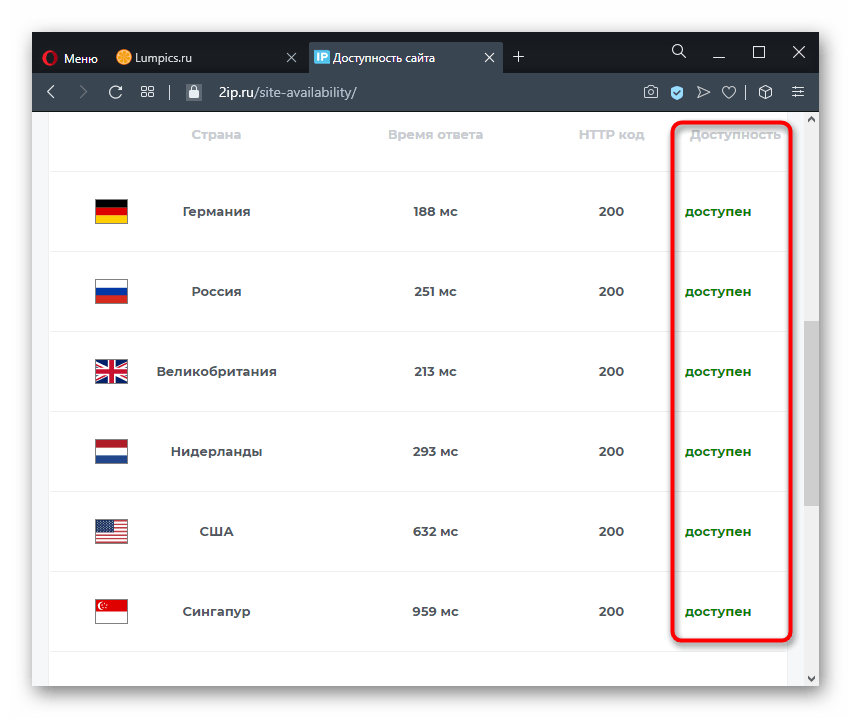Click the send arrow icon for My Flow

[703, 92]
